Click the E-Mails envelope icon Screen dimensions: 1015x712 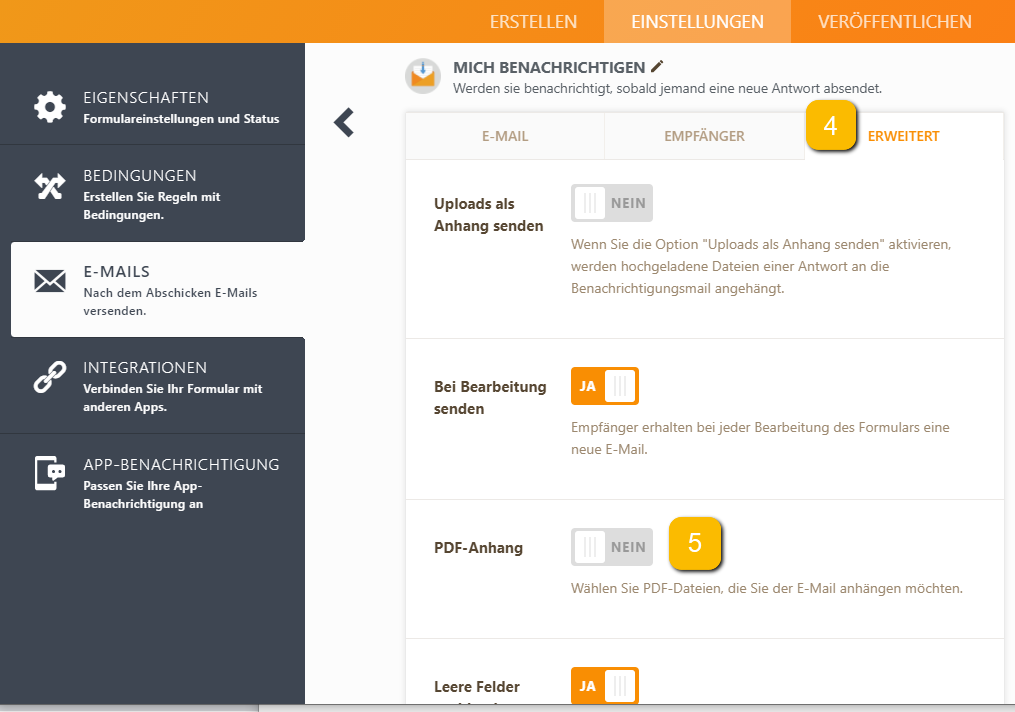point(50,281)
